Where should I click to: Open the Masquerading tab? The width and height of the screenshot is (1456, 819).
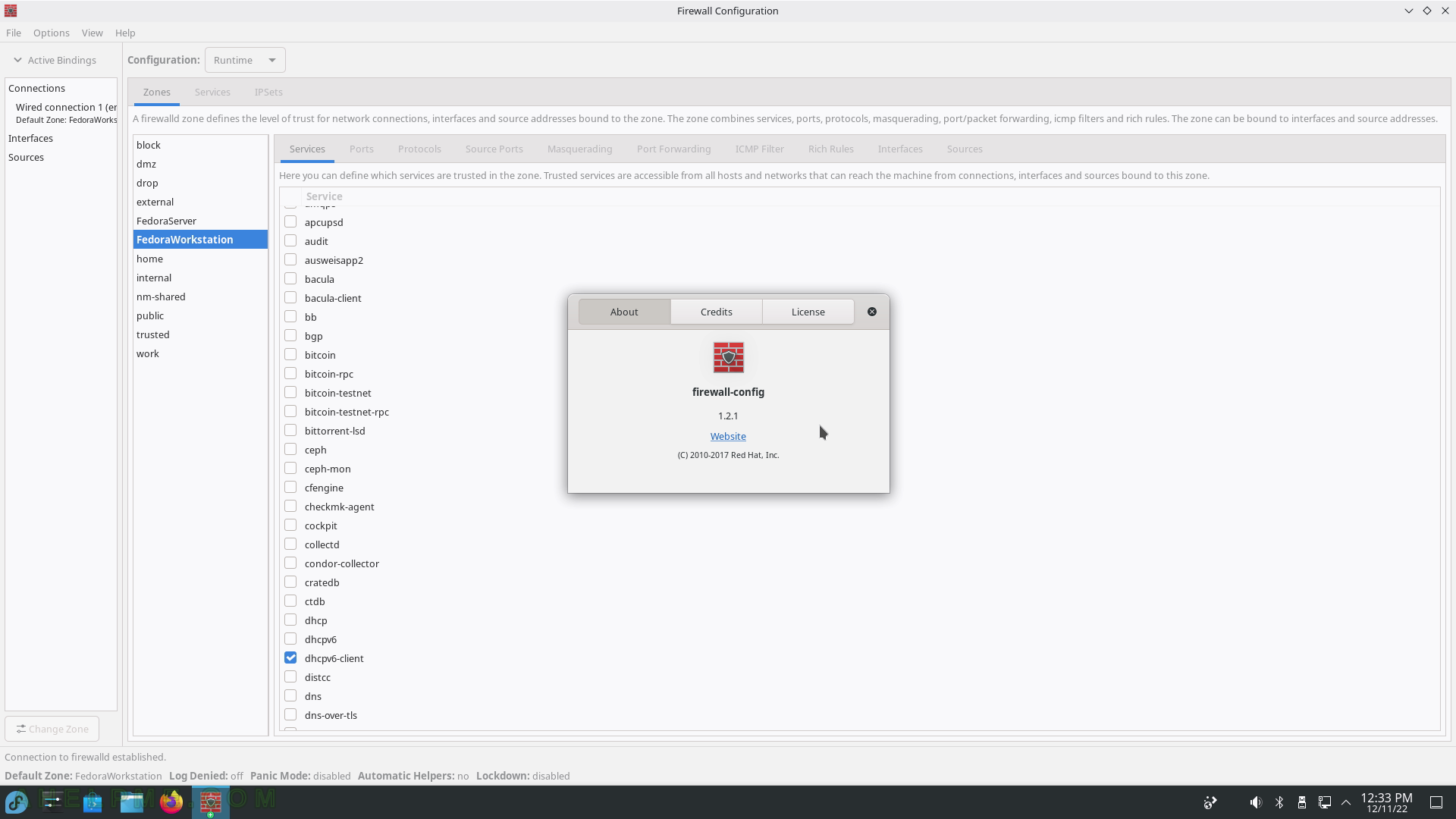(579, 149)
